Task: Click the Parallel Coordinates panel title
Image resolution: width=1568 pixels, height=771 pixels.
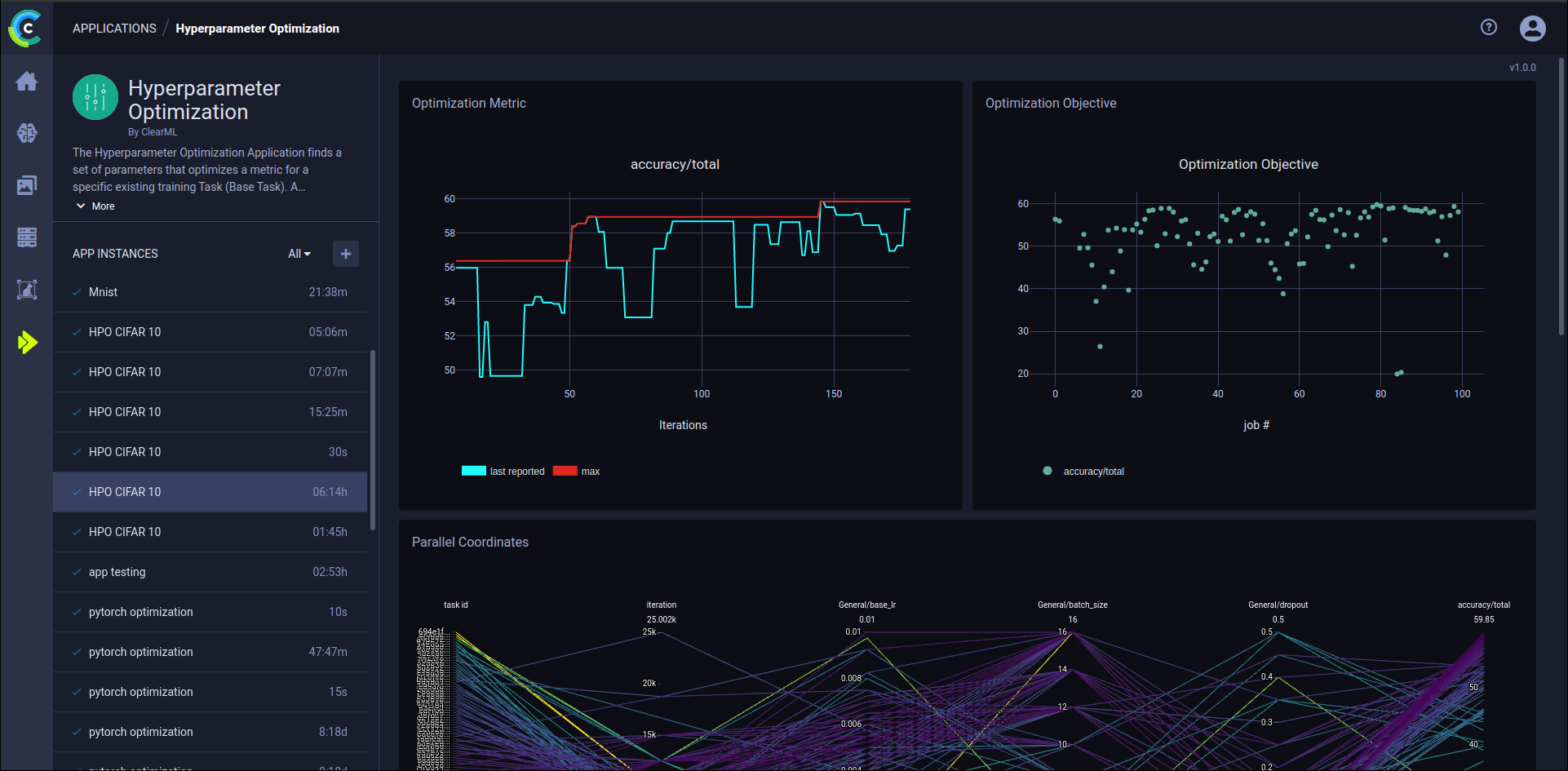Action: point(470,543)
